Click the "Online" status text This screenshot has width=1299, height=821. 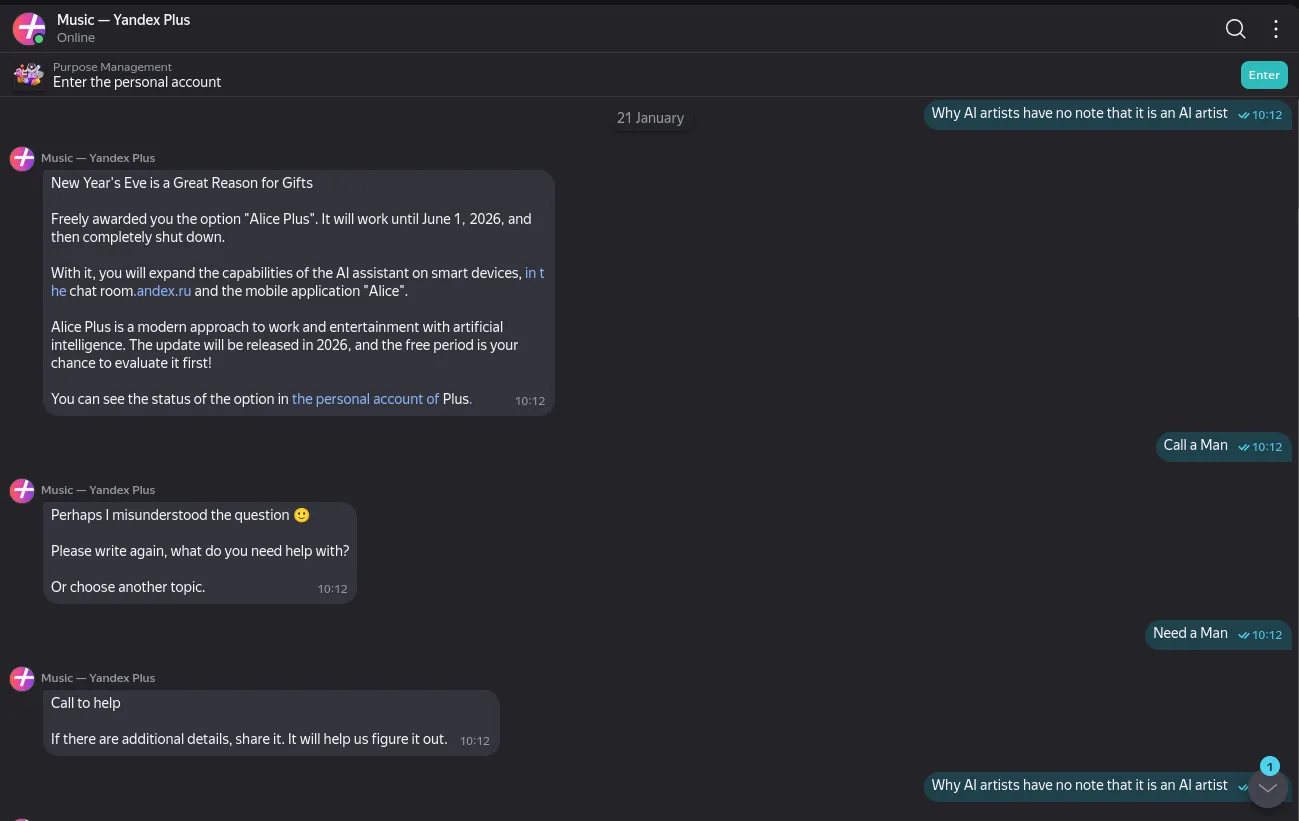(x=76, y=38)
